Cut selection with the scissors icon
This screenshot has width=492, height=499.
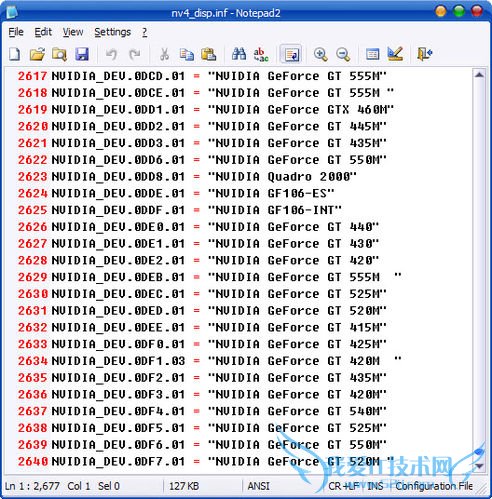coord(164,54)
